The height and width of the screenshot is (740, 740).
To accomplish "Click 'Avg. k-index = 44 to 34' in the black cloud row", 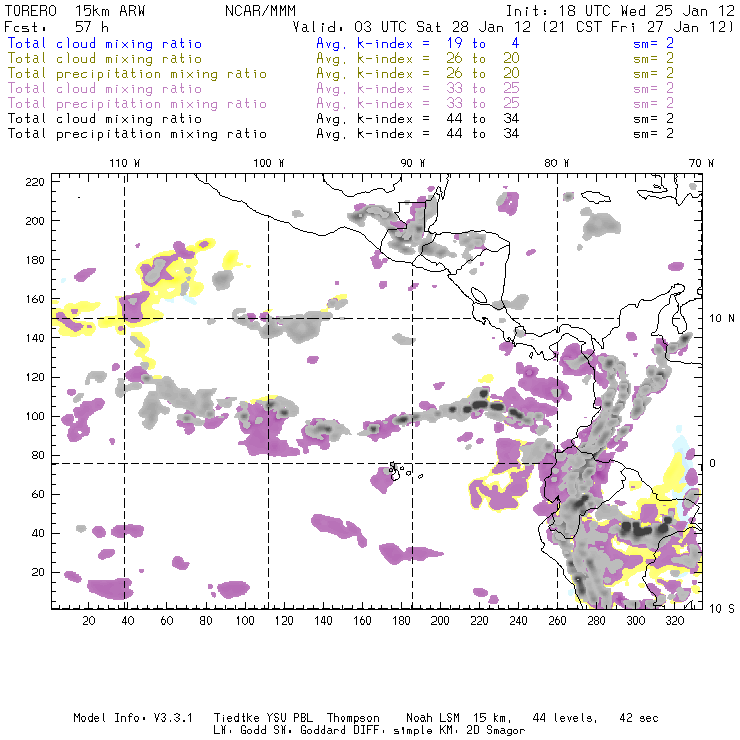I will [418, 118].
